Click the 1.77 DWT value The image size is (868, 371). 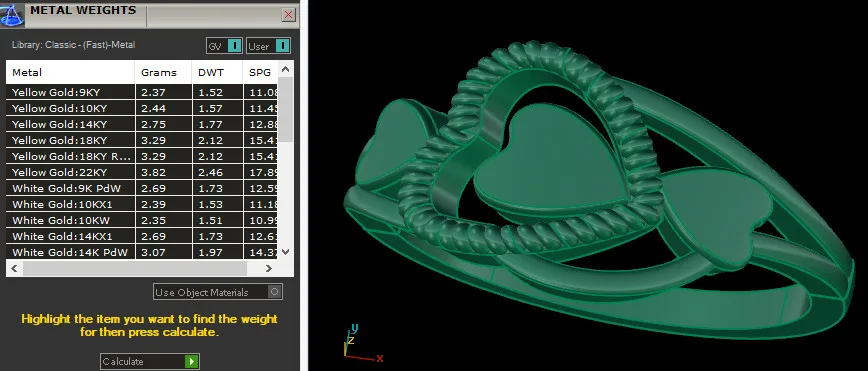tap(210, 125)
